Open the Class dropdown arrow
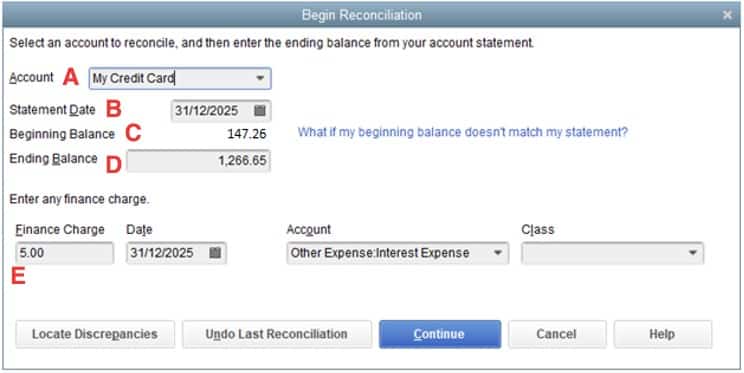 point(692,253)
